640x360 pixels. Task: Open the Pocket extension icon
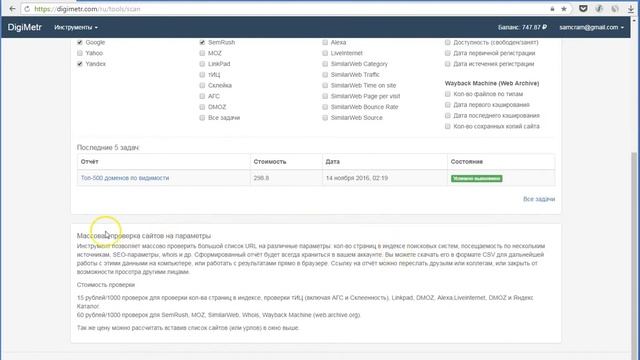[583, 9]
